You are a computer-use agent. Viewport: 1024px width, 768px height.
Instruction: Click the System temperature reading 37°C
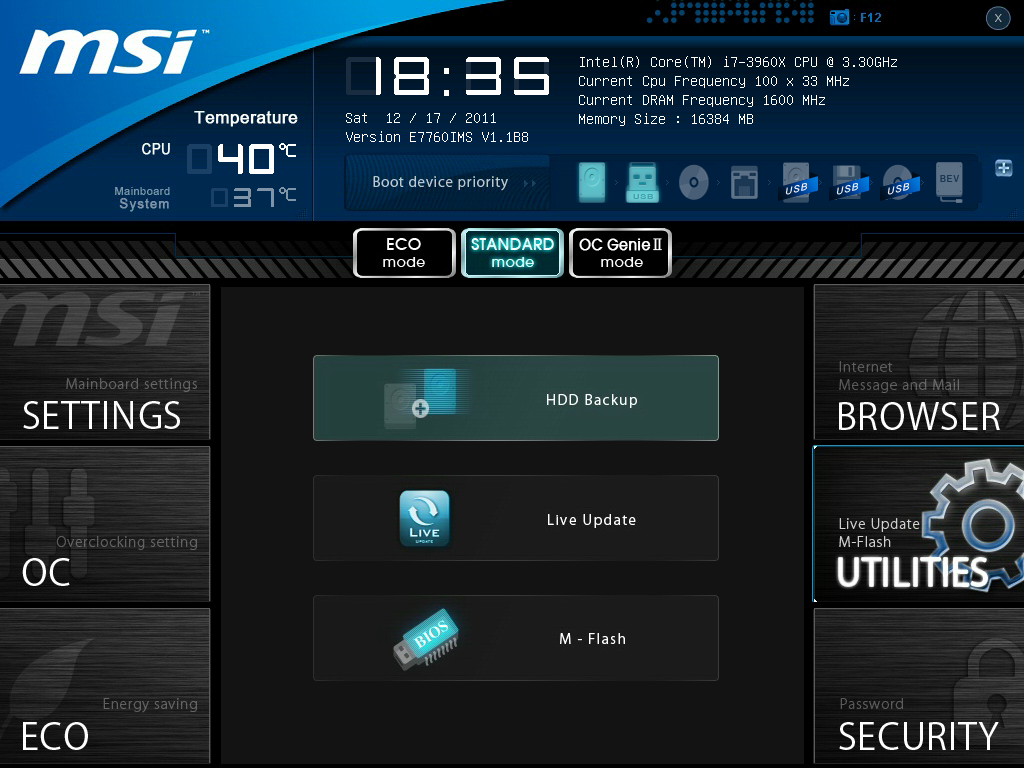[254, 197]
